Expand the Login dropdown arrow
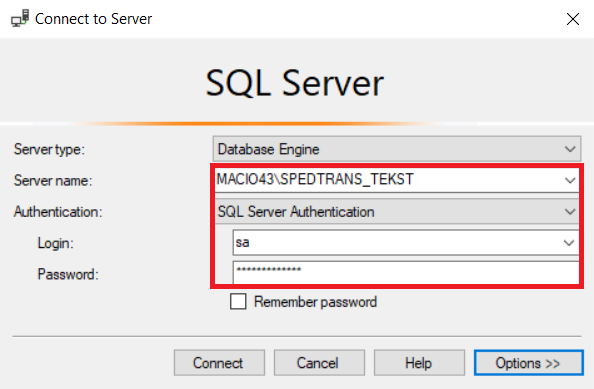Viewport: 594px width, 389px height. pos(569,242)
